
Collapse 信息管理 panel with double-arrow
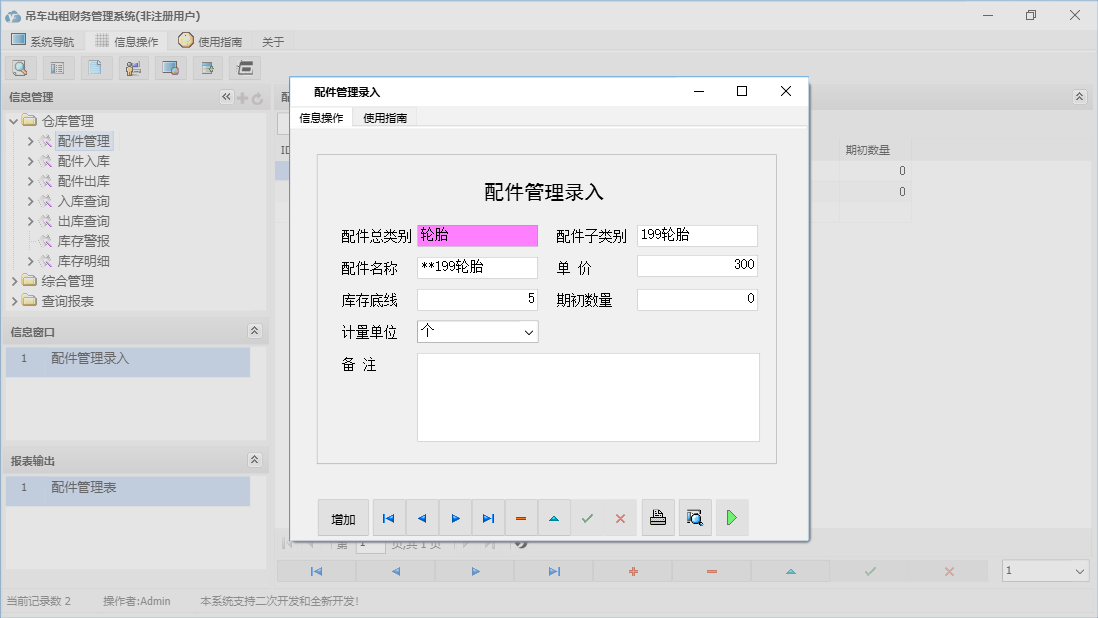[225, 97]
